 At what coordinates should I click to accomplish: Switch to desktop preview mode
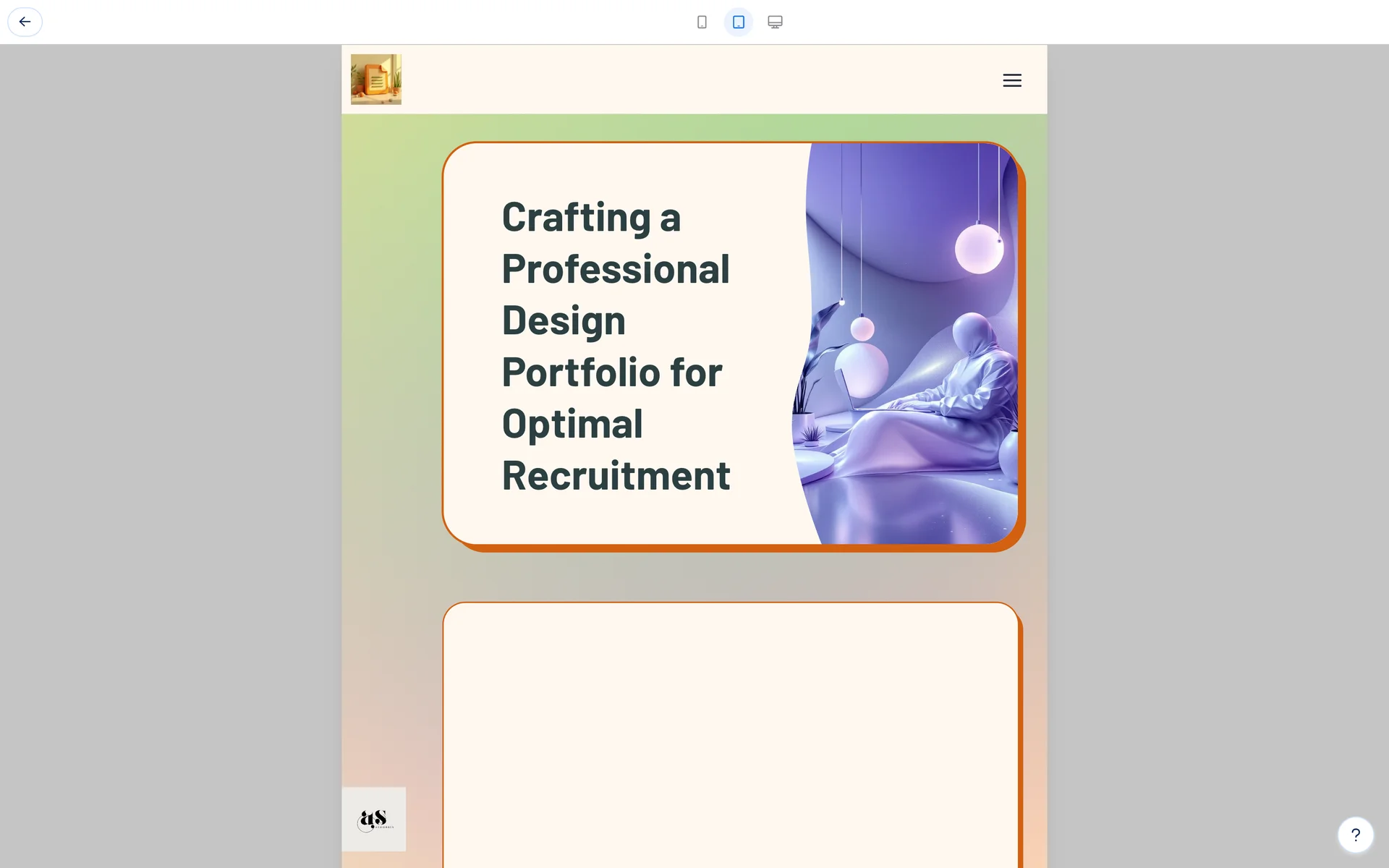[x=775, y=22]
